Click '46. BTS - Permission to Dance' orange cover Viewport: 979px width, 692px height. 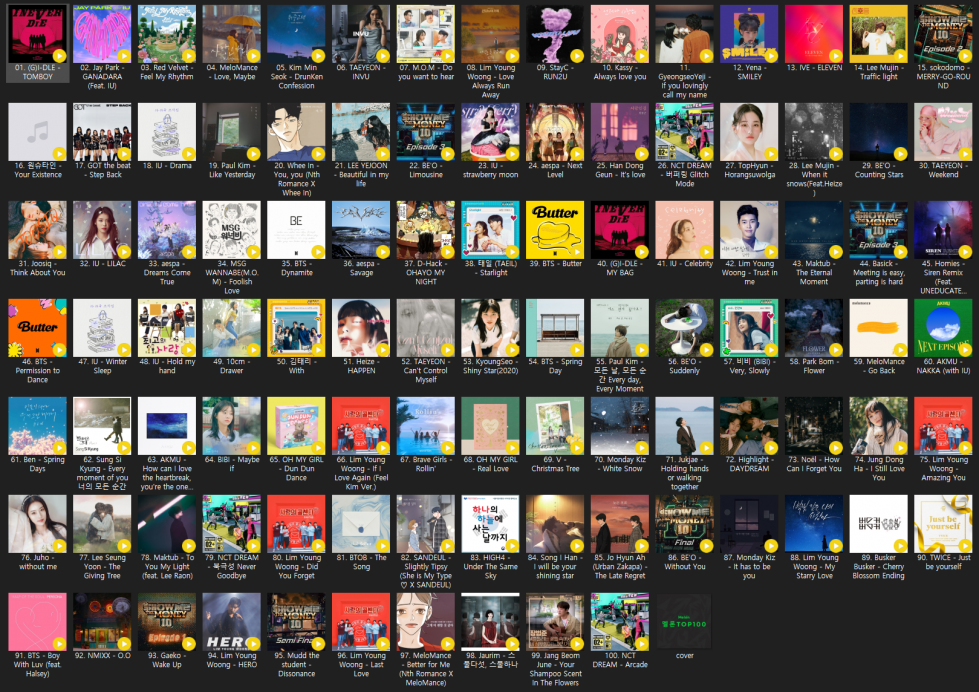pos(37,328)
